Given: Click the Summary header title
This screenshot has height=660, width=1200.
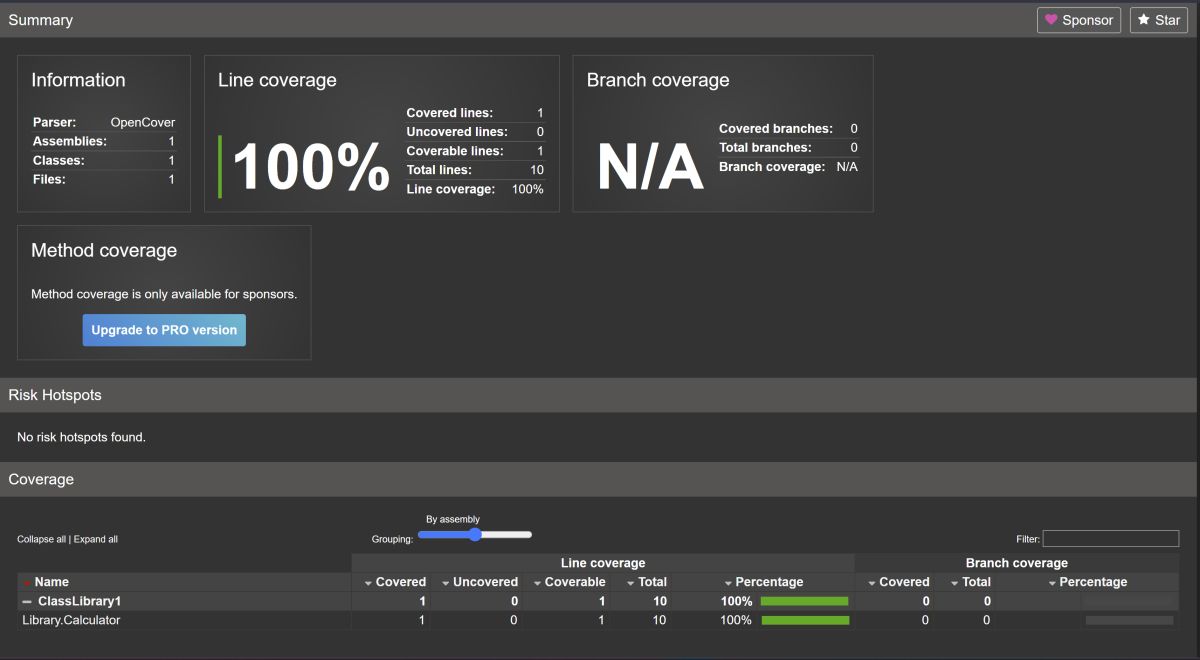Looking at the screenshot, I should click(x=40, y=20).
